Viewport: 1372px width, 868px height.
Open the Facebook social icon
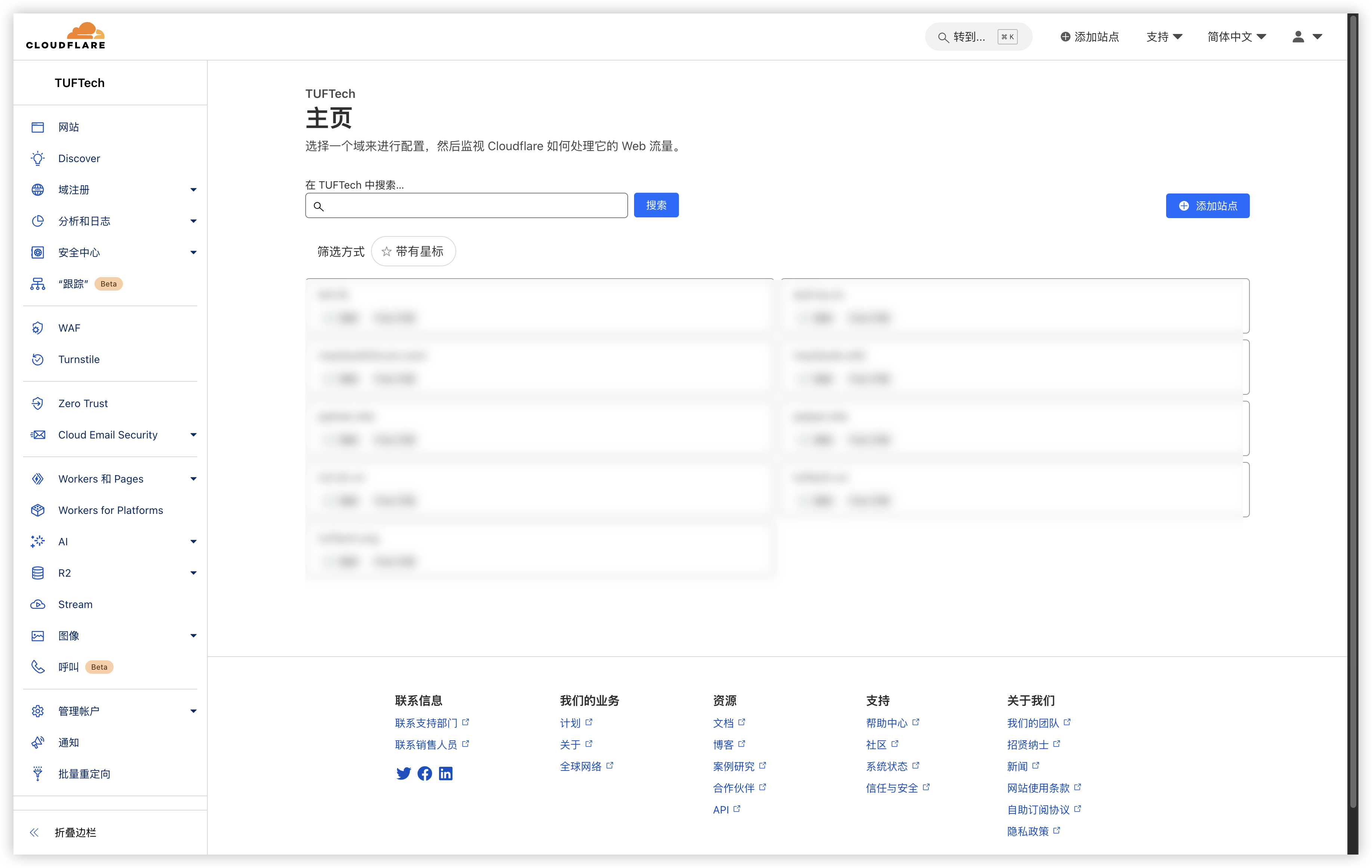424,773
